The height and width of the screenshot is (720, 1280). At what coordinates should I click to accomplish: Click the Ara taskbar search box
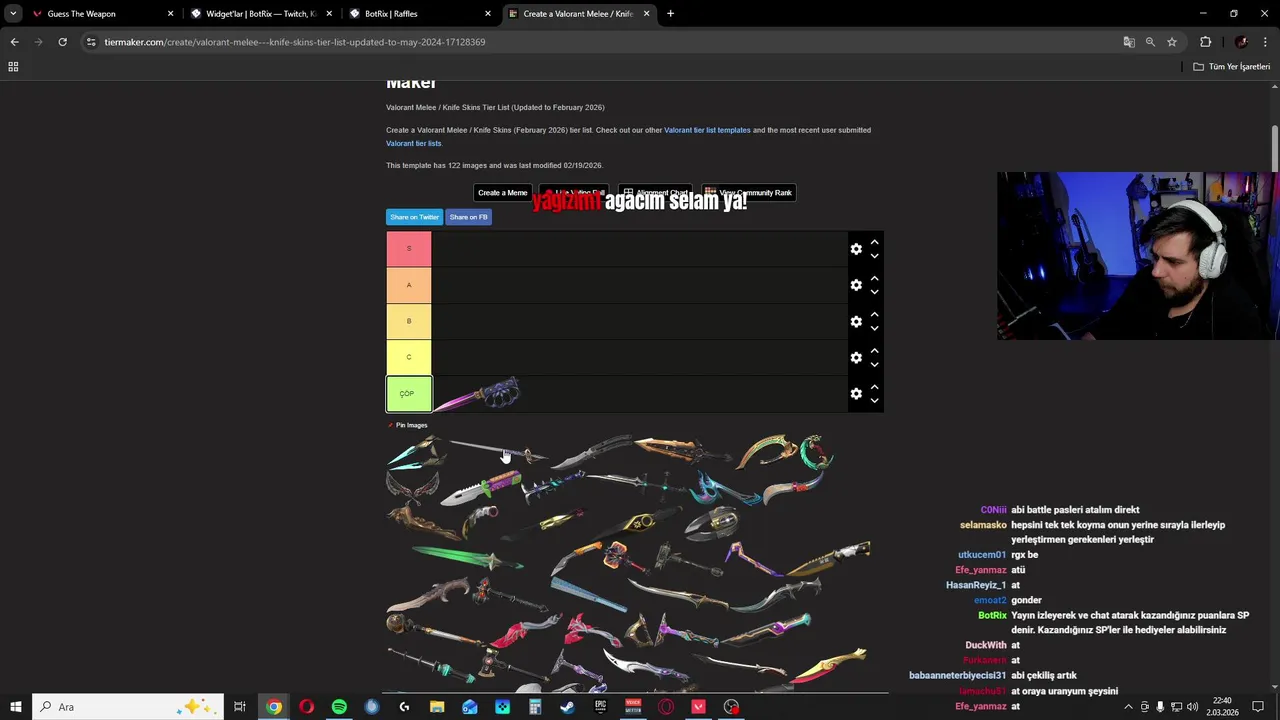coord(128,707)
